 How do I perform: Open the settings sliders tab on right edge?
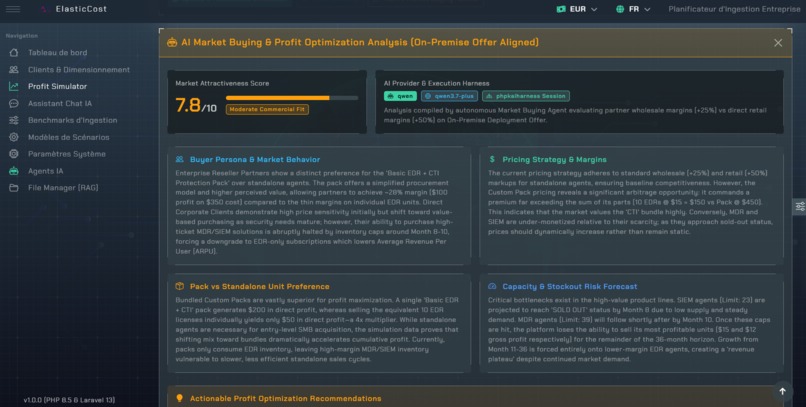coord(800,207)
